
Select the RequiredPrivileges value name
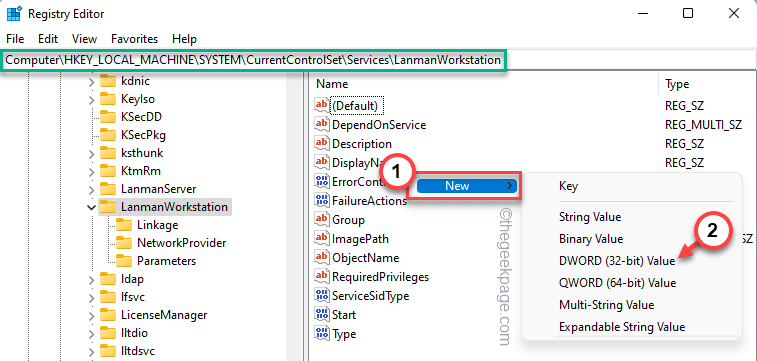click(380, 277)
